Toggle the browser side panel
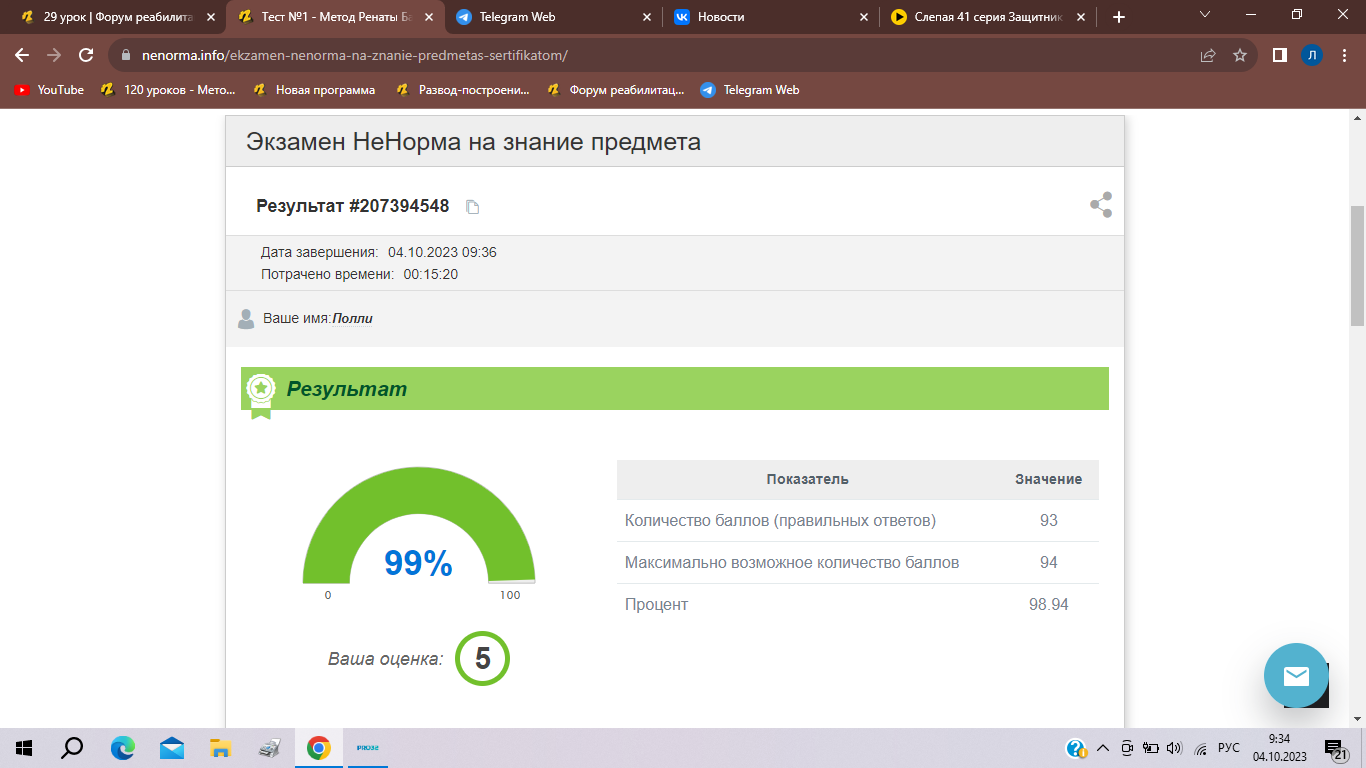1366x768 pixels. [1279, 56]
